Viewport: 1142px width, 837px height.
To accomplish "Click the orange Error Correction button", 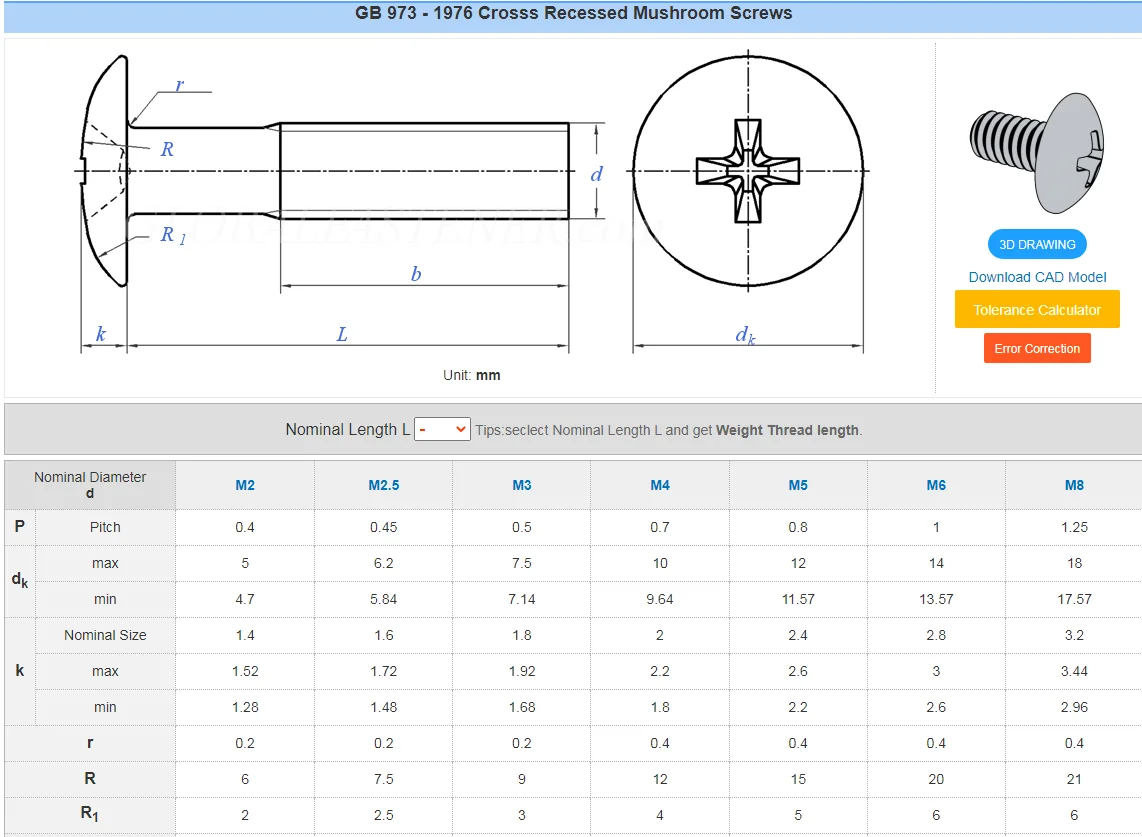I will 1037,348.
